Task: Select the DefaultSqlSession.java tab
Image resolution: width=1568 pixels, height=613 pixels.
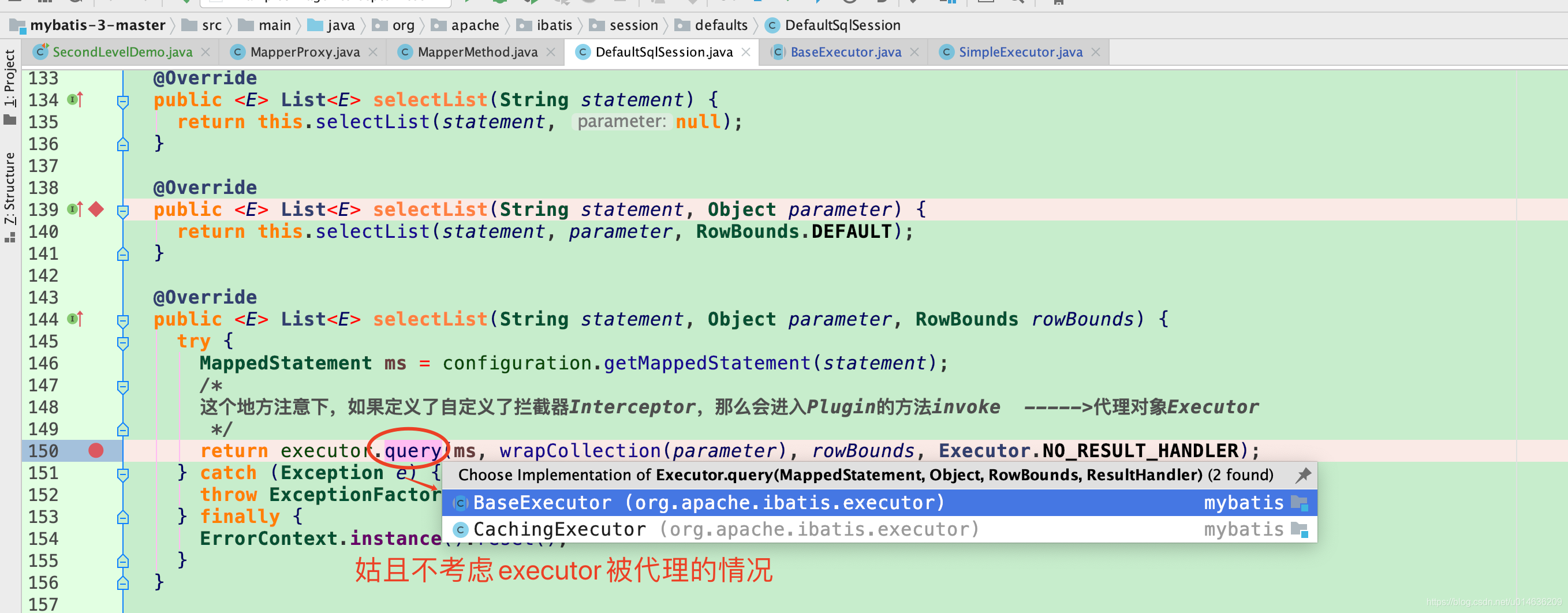Action: click(x=663, y=53)
